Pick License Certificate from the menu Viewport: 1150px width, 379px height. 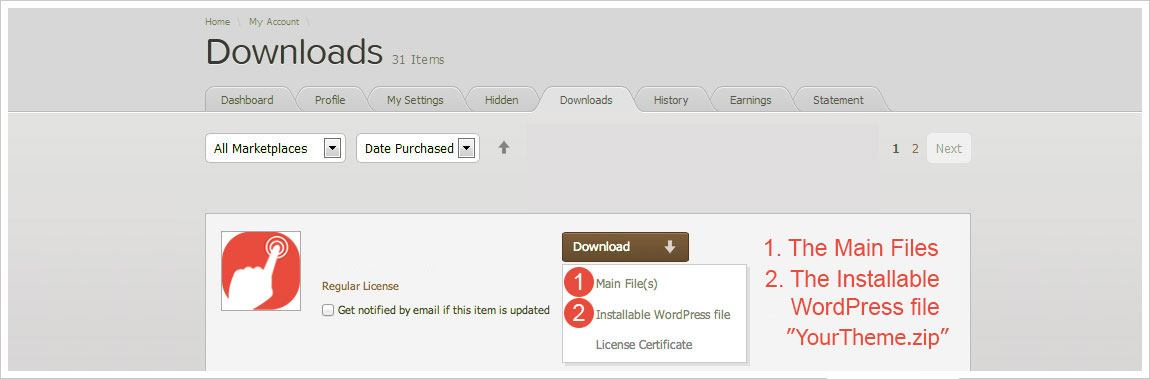click(644, 345)
